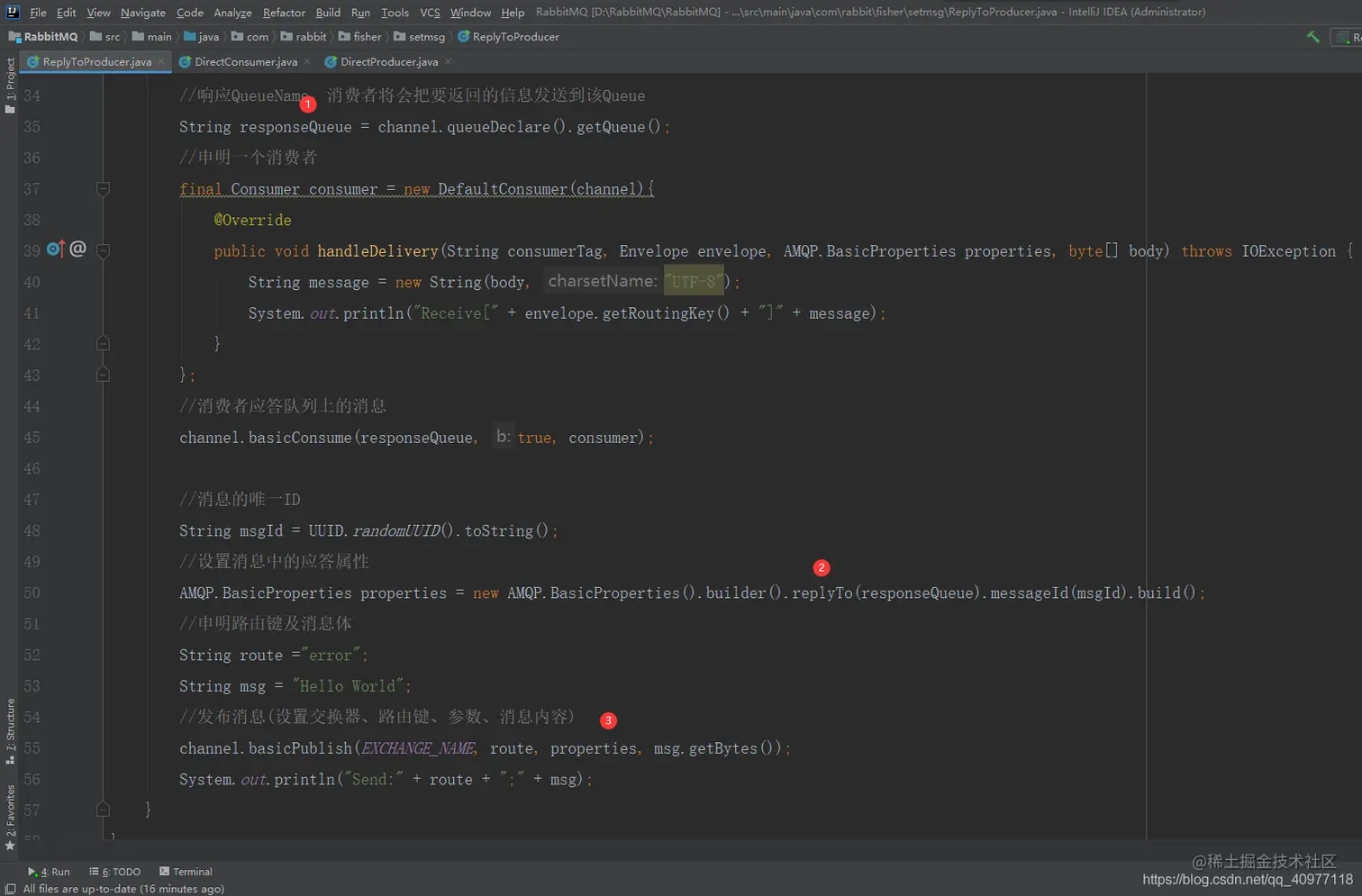The height and width of the screenshot is (896, 1362).
Task: Click the fold end marker on line 57
Action: coord(103,810)
